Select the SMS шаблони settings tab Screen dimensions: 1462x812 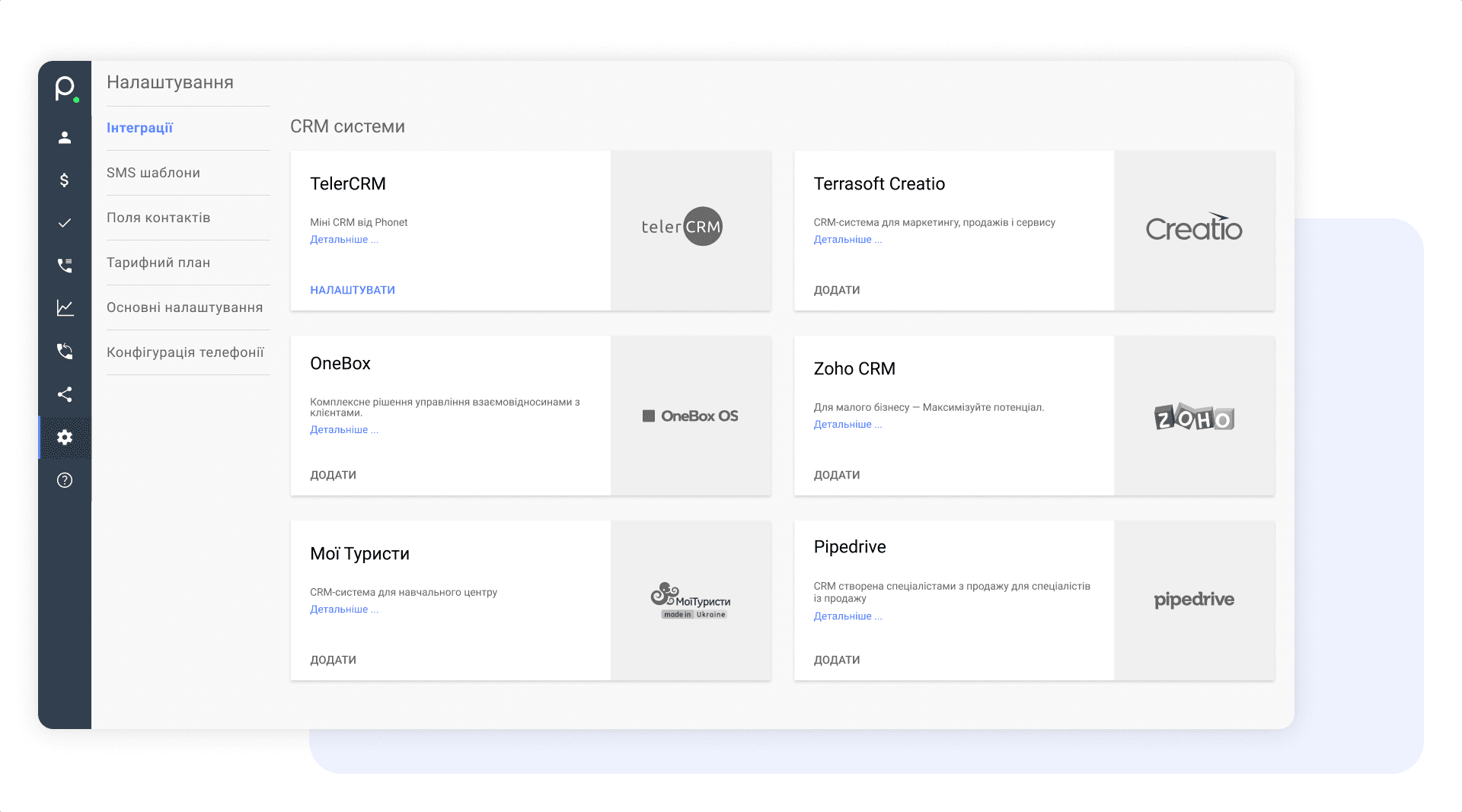153,173
